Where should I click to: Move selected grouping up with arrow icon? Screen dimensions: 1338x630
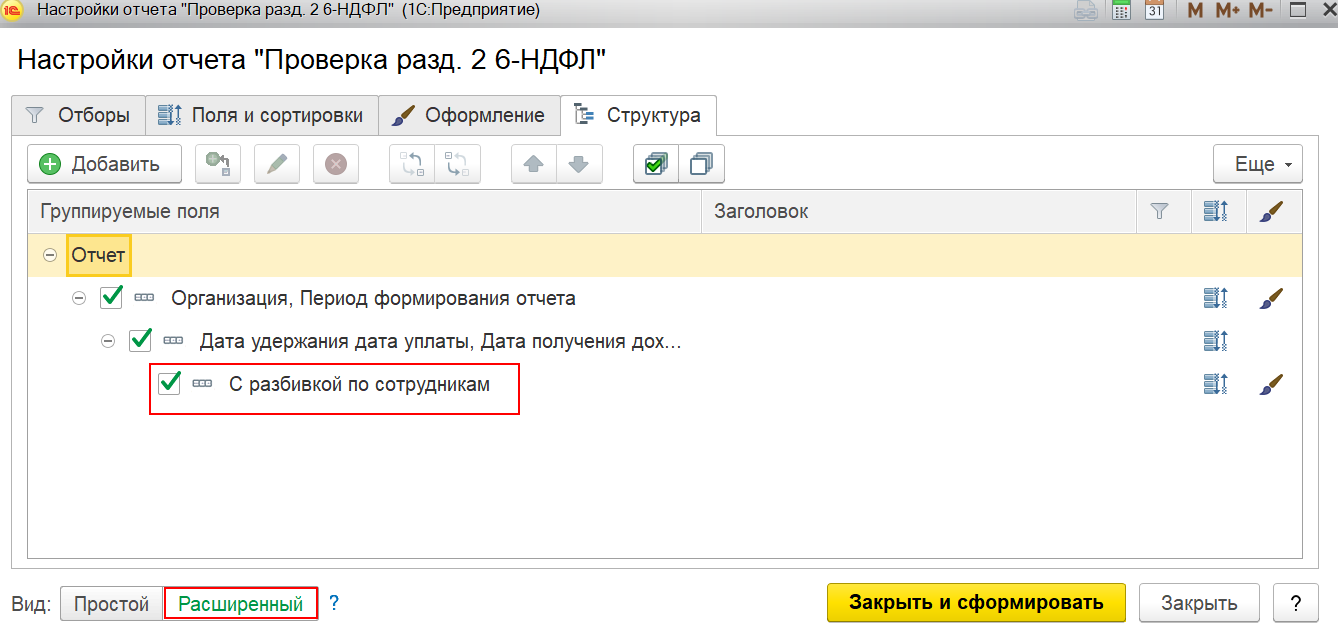tap(534, 164)
